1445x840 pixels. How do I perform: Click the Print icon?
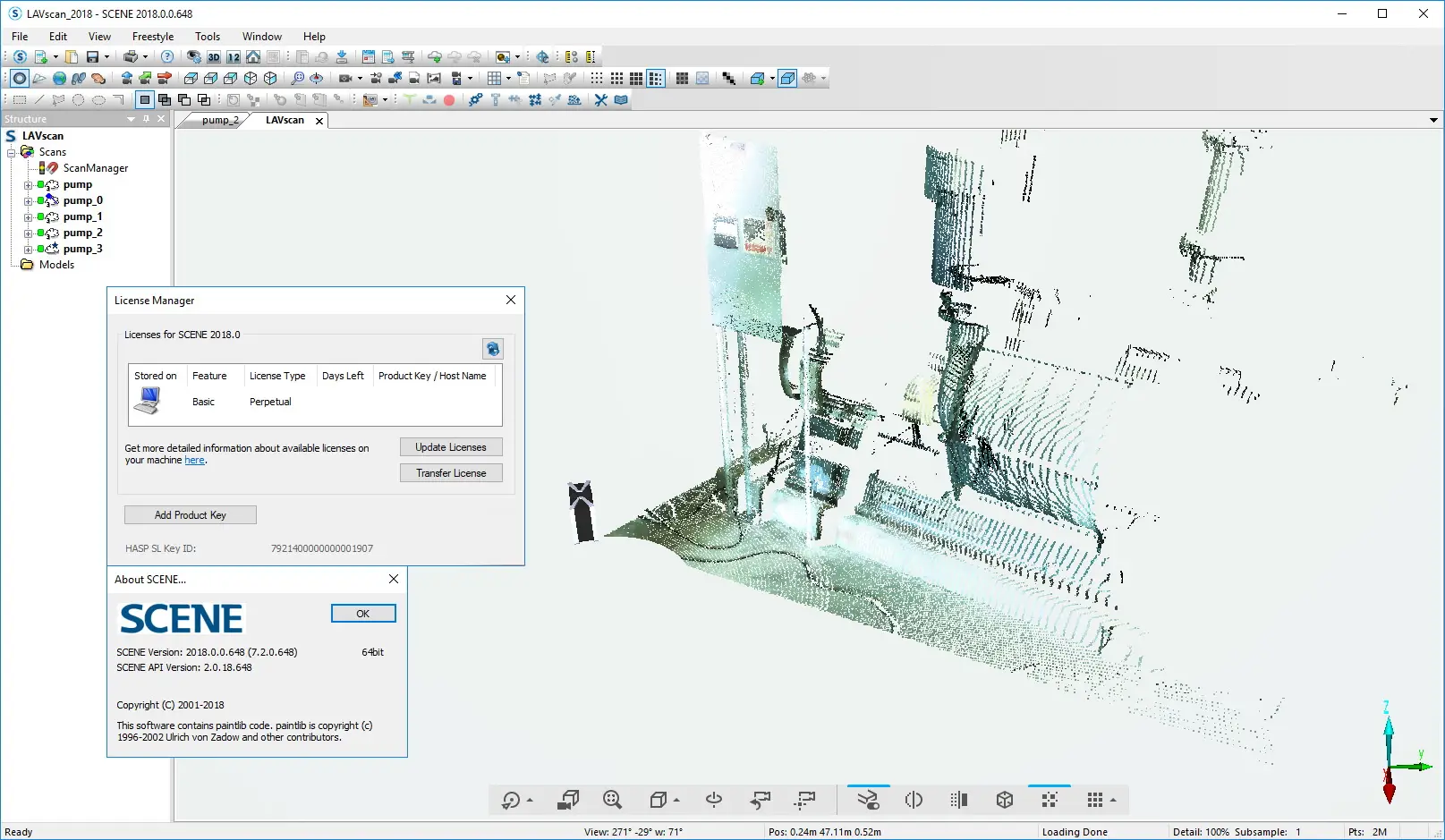pos(131,56)
